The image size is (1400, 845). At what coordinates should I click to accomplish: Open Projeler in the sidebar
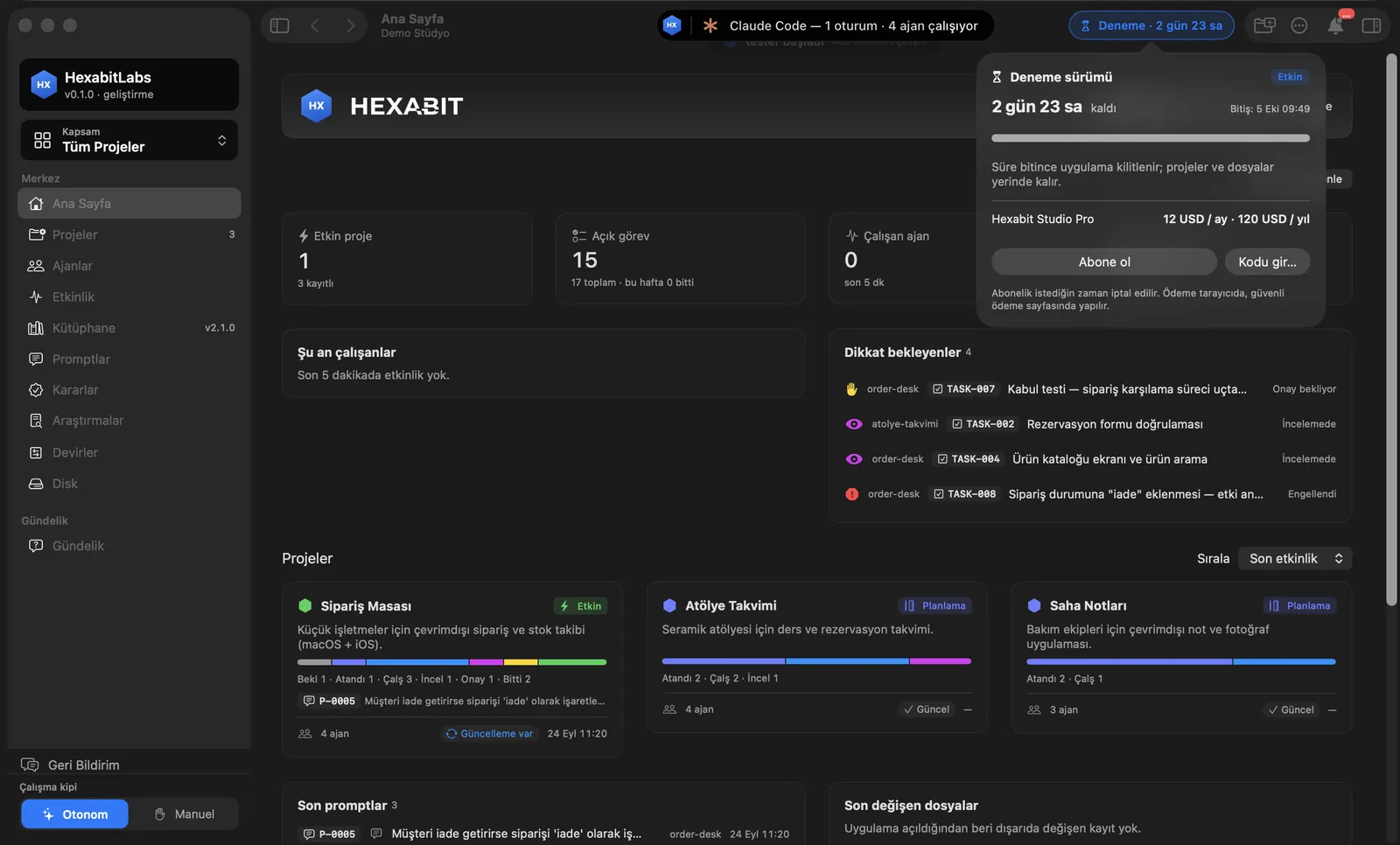[129, 234]
